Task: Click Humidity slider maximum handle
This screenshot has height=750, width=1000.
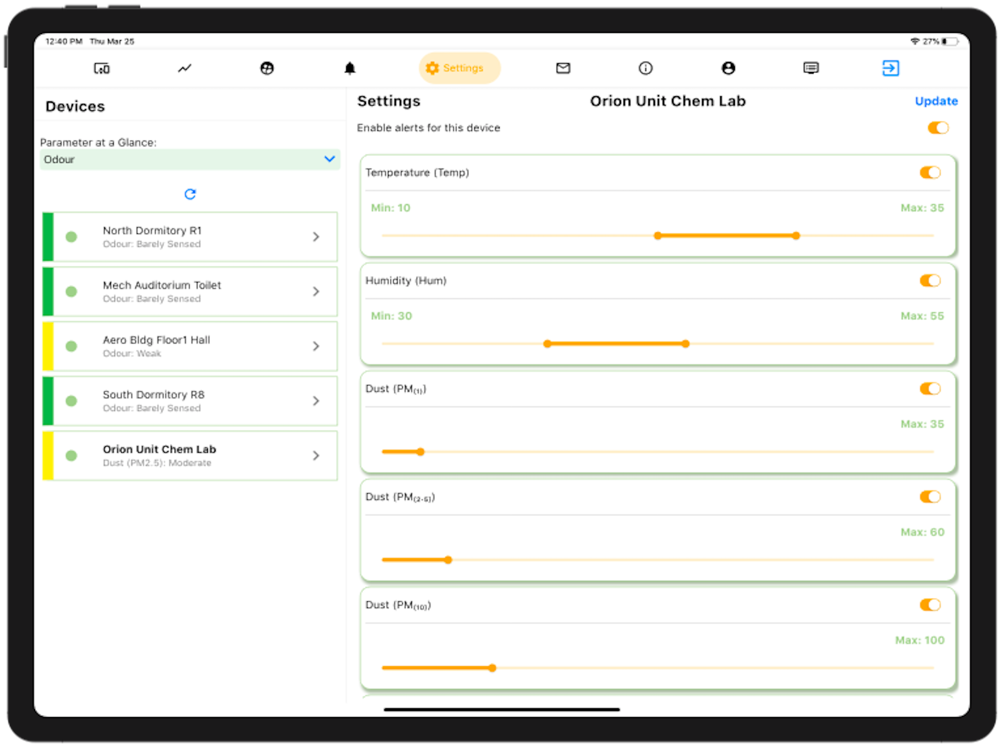Action: 686,344
